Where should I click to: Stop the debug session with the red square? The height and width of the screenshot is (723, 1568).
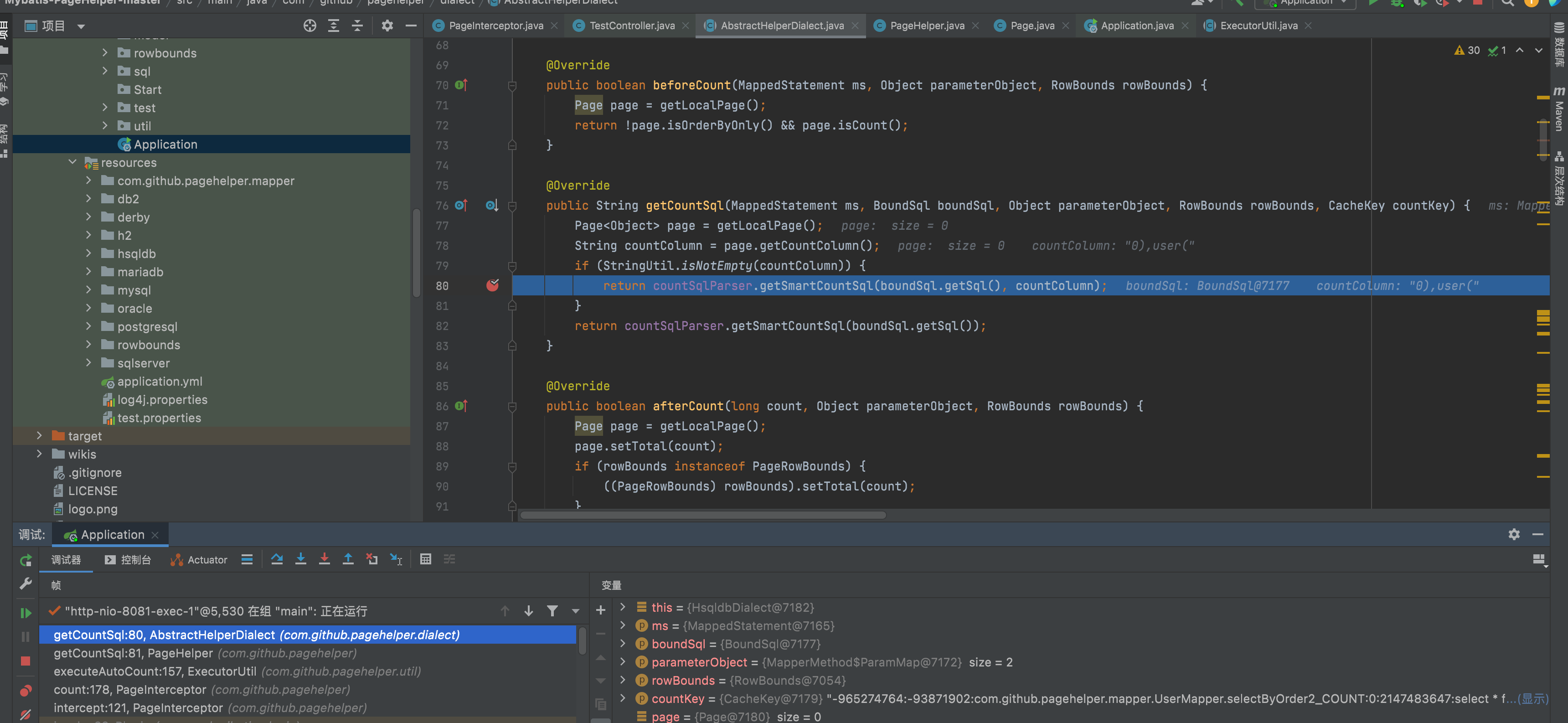[x=26, y=661]
